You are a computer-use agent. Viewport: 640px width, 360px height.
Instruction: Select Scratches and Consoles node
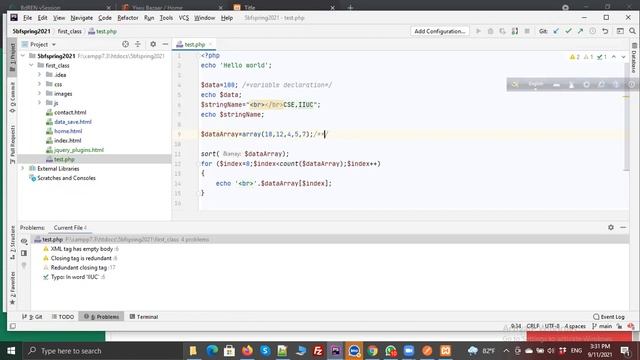(x=66, y=178)
